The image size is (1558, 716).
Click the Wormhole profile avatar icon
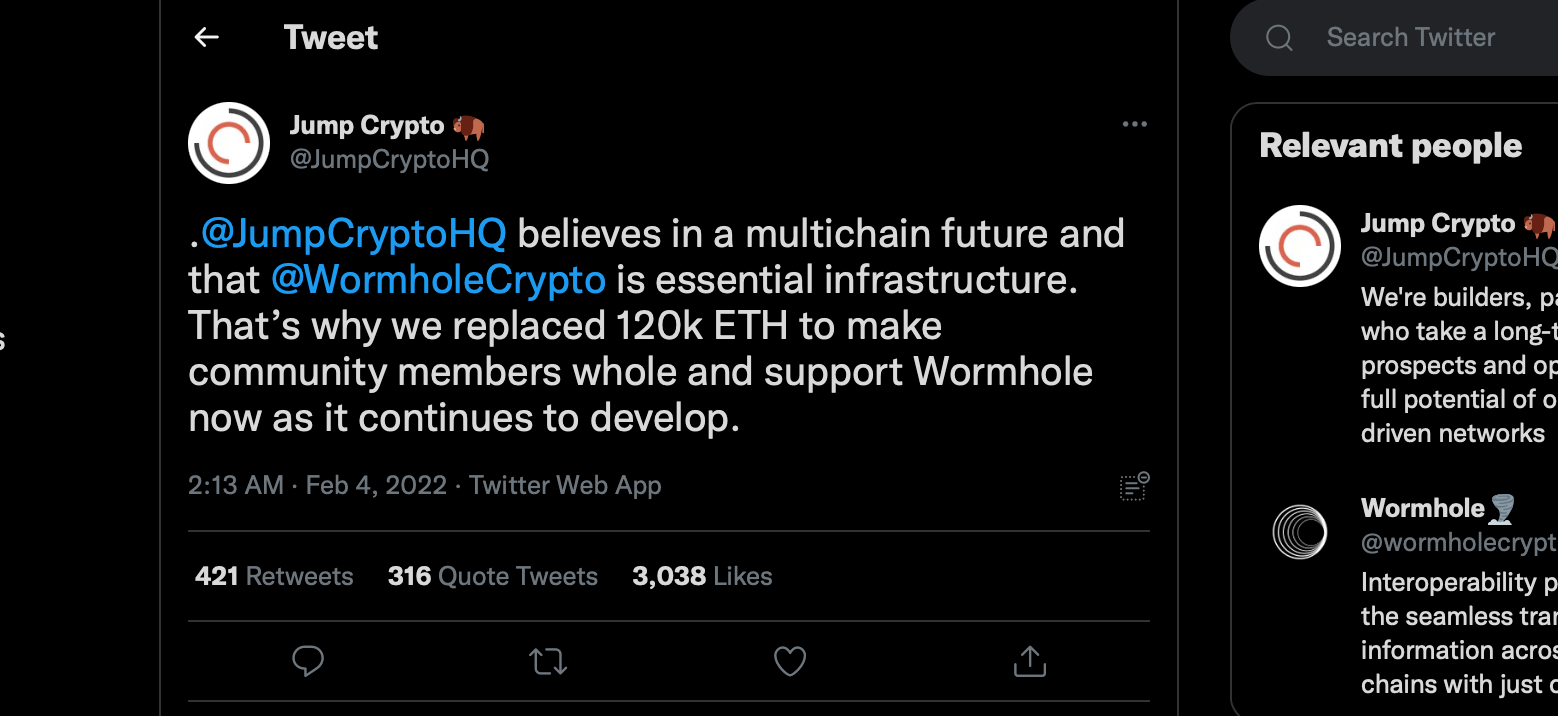[1299, 532]
